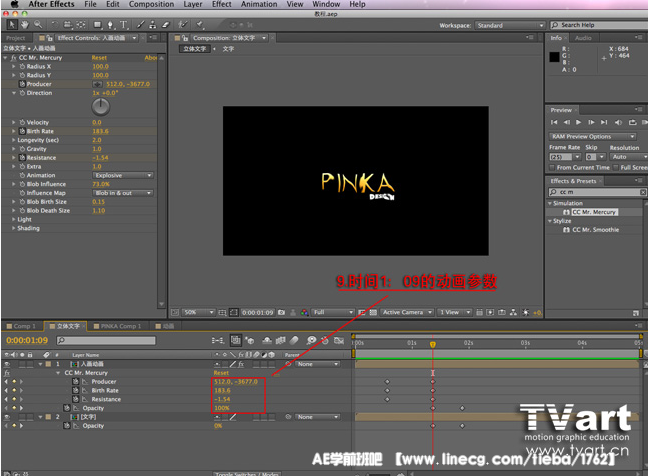Open the Workspace Standard dropdown
The image size is (648, 476).
pos(510,25)
